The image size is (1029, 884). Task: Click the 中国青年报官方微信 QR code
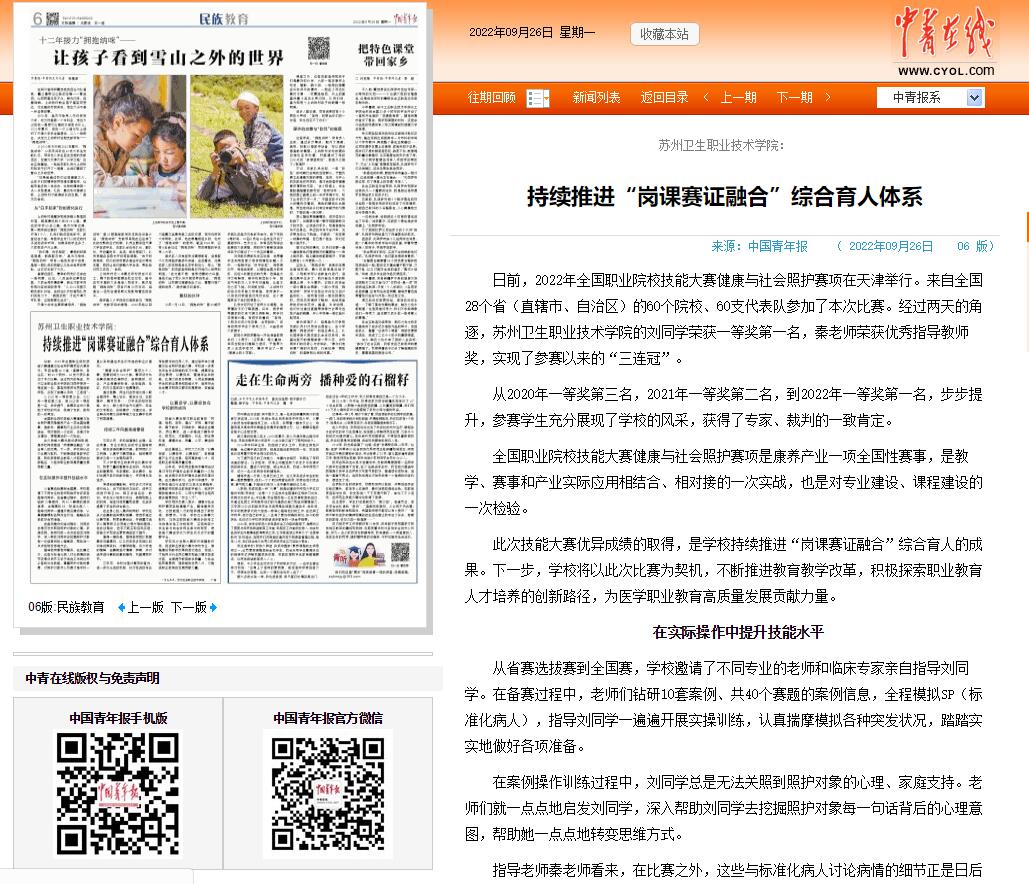click(328, 794)
